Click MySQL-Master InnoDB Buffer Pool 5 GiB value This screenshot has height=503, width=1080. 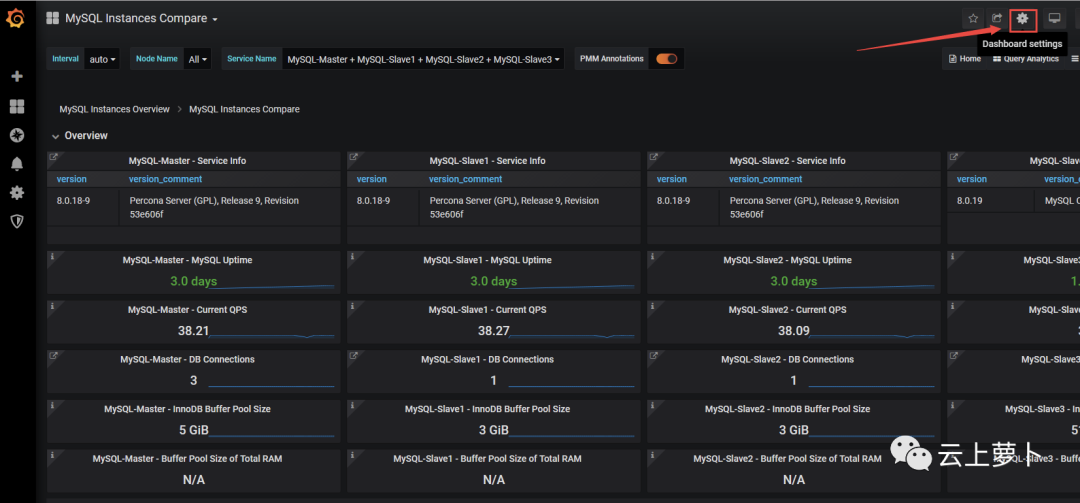194,431
